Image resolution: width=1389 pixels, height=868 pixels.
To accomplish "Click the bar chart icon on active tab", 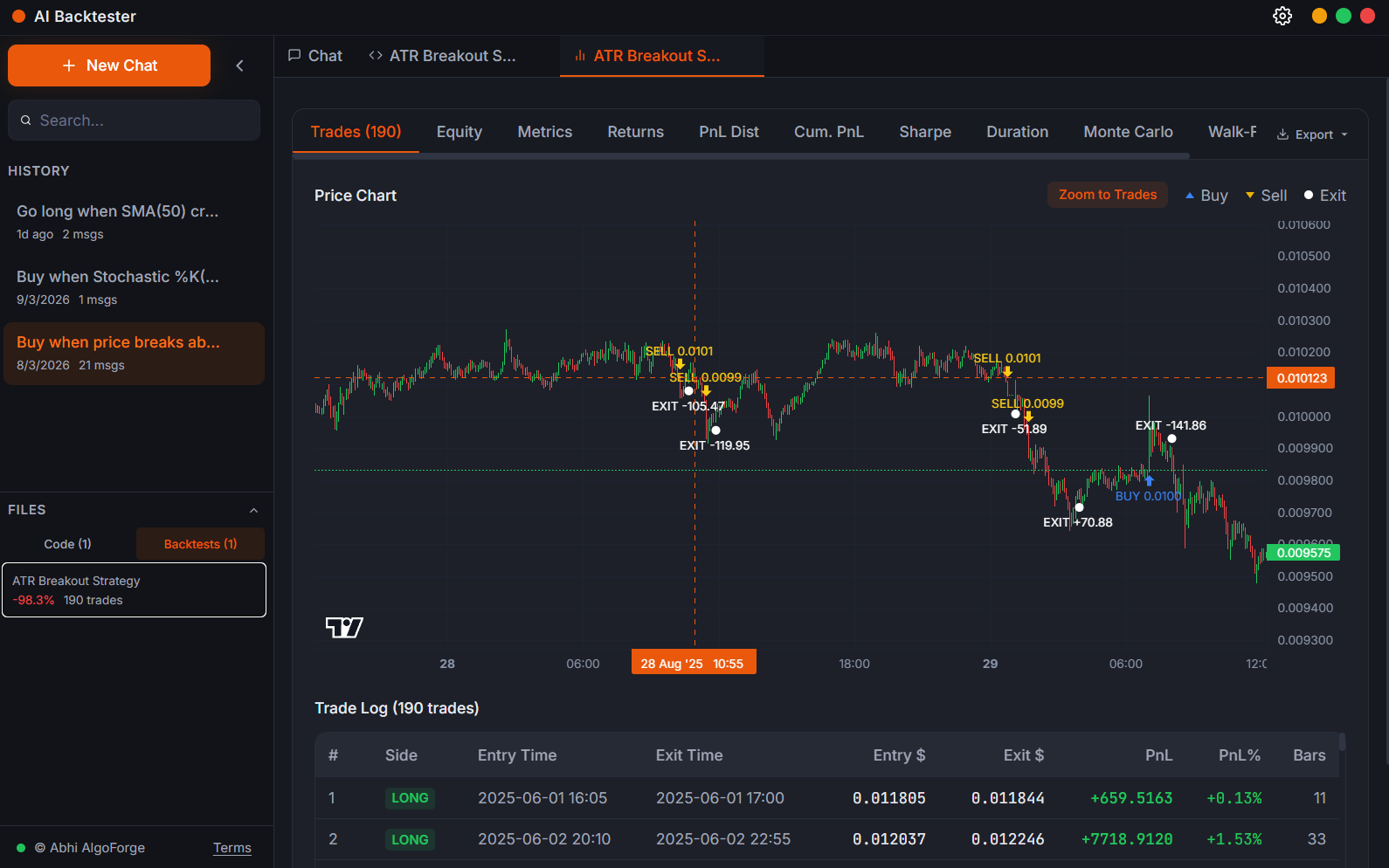I will (x=579, y=56).
